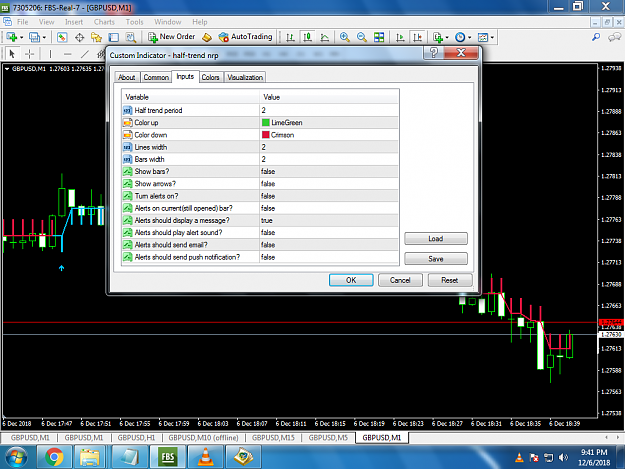Screen dimensions: 625x469
Task: Zoom out of the chart
Action: [362, 37]
